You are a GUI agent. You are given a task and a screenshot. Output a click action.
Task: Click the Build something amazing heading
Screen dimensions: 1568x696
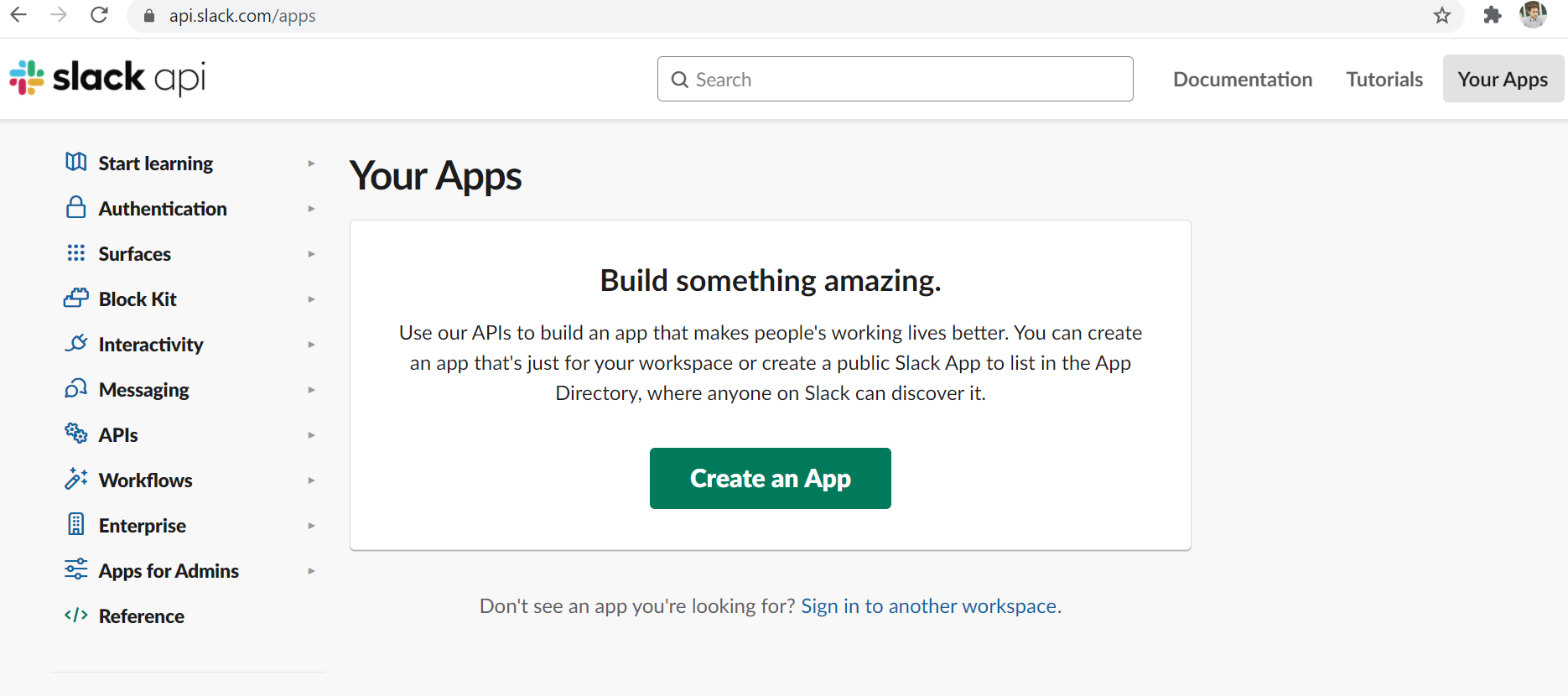771,281
